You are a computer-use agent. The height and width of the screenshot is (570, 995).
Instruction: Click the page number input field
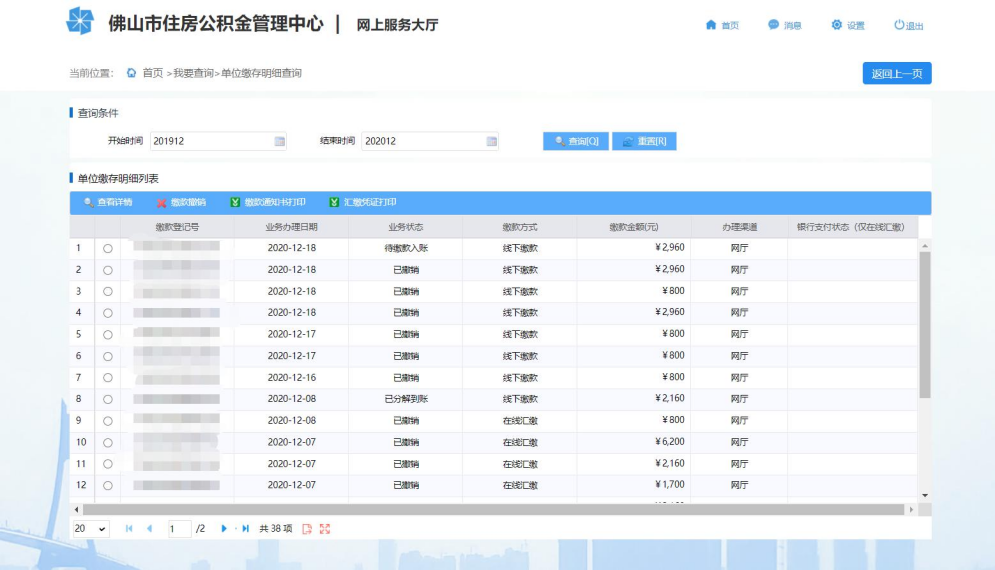pos(179,528)
